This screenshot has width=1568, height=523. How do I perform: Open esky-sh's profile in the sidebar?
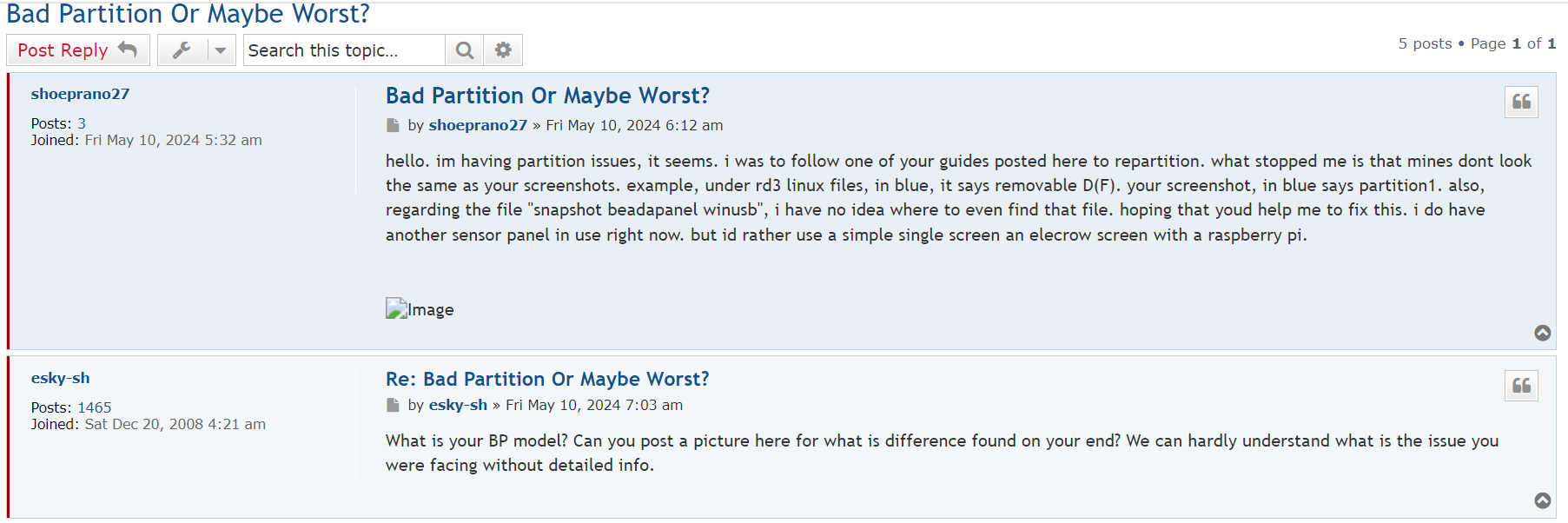click(60, 378)
